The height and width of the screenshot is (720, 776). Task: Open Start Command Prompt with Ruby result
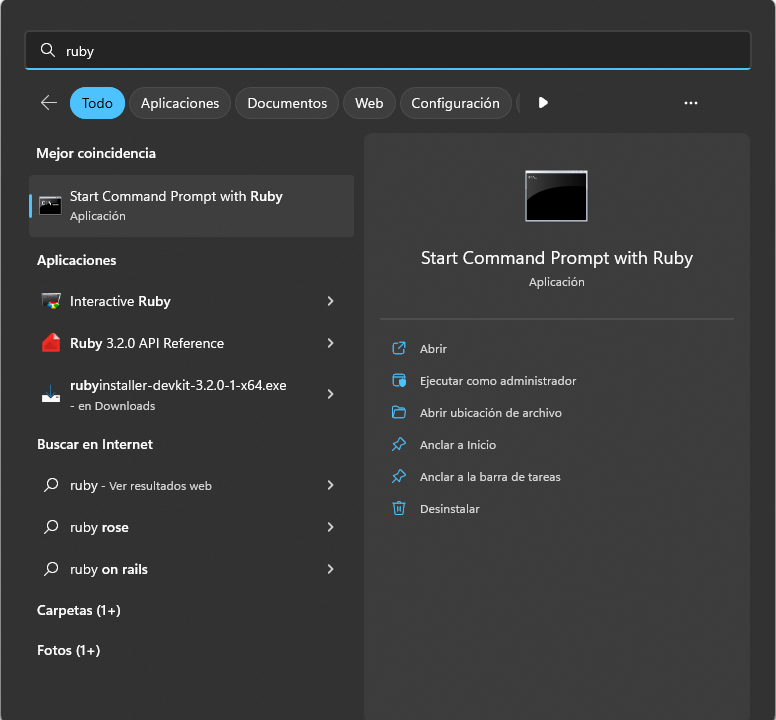click(192, 206)
